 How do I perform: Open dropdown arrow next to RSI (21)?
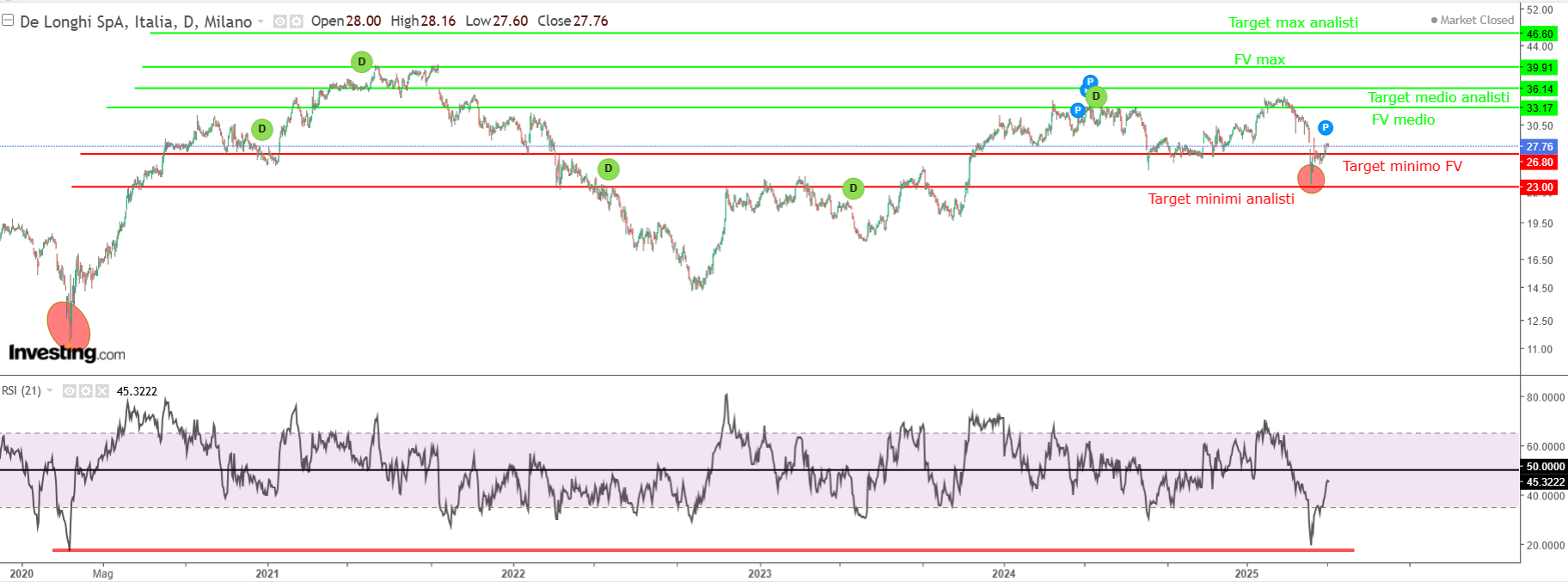[50, 391]
